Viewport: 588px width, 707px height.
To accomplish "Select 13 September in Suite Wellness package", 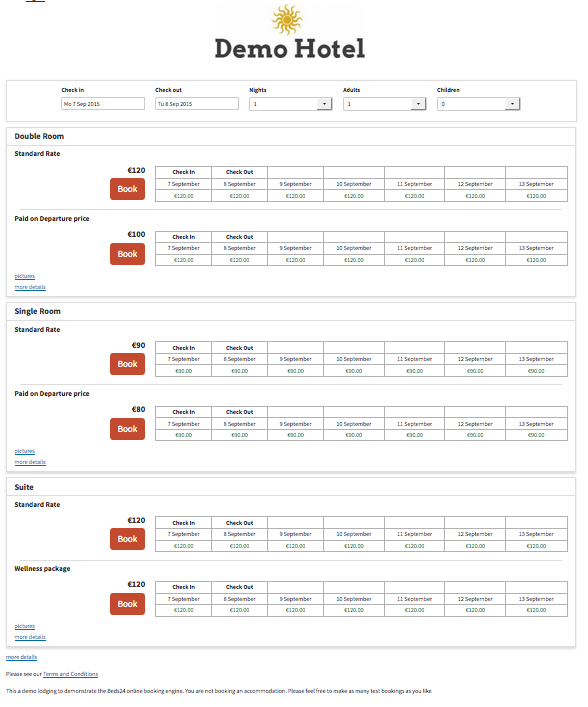I will [x=536, y=599].
